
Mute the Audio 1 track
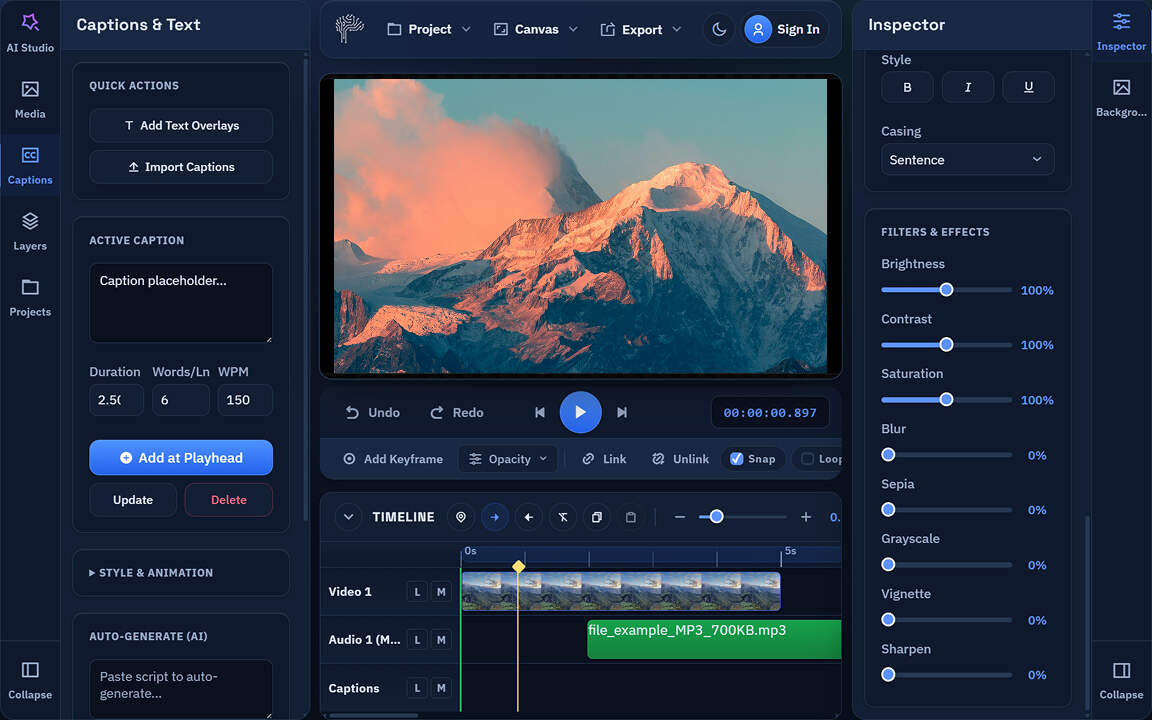tap(440, 639)
